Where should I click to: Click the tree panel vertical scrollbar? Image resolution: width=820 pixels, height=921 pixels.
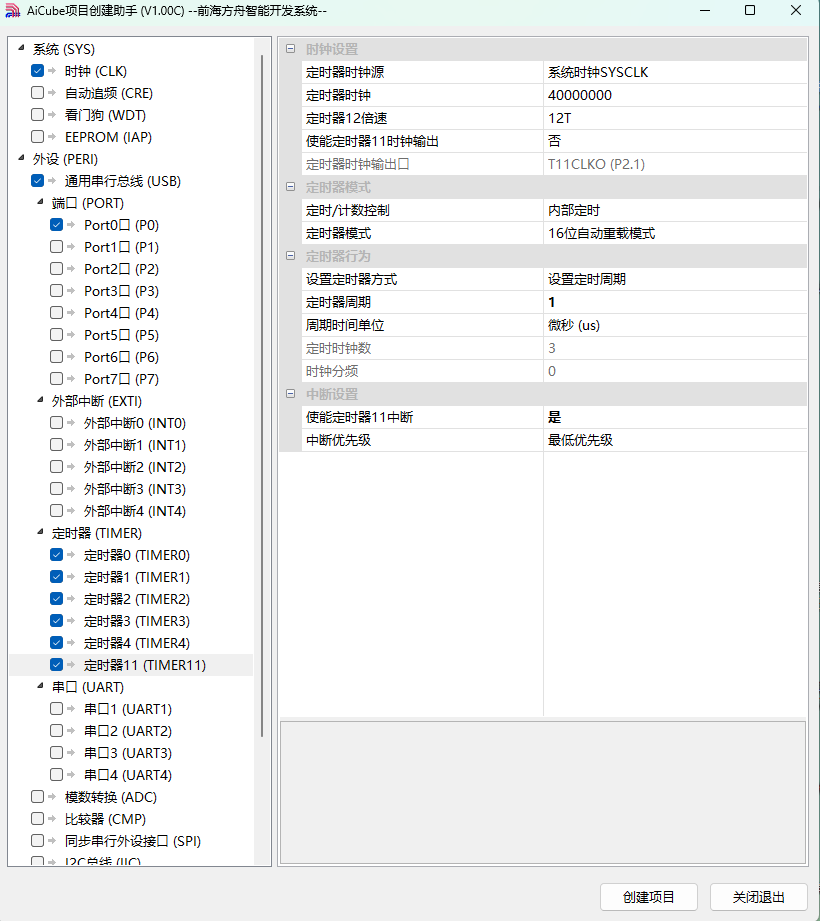click(x=262, y=396)
